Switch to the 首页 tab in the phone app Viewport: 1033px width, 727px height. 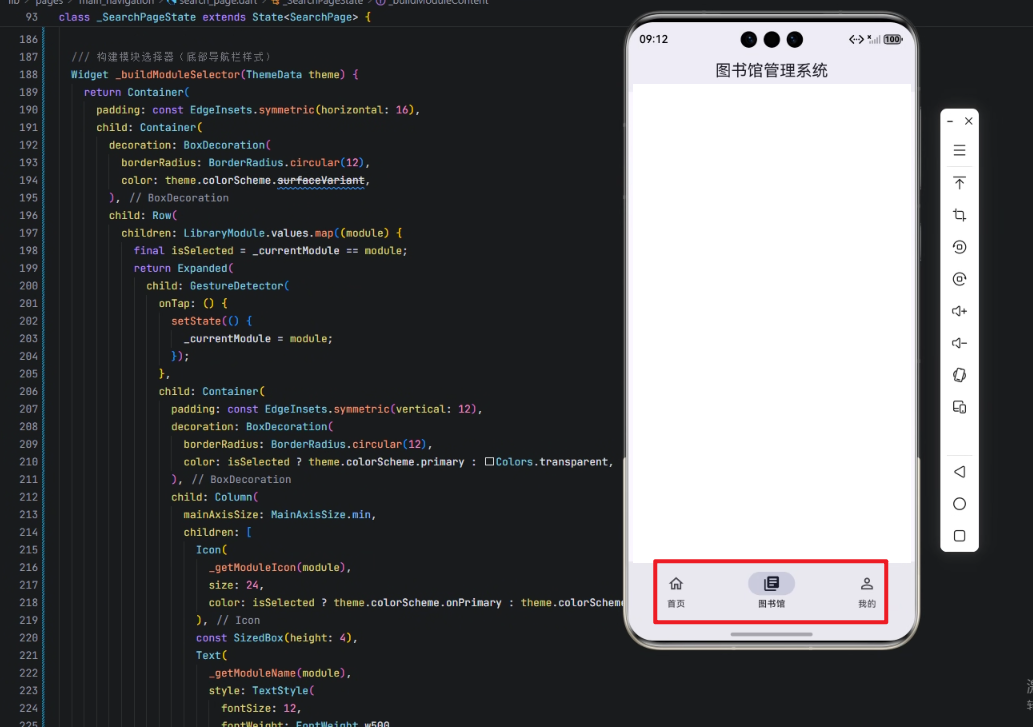click(x=676, y=592)
